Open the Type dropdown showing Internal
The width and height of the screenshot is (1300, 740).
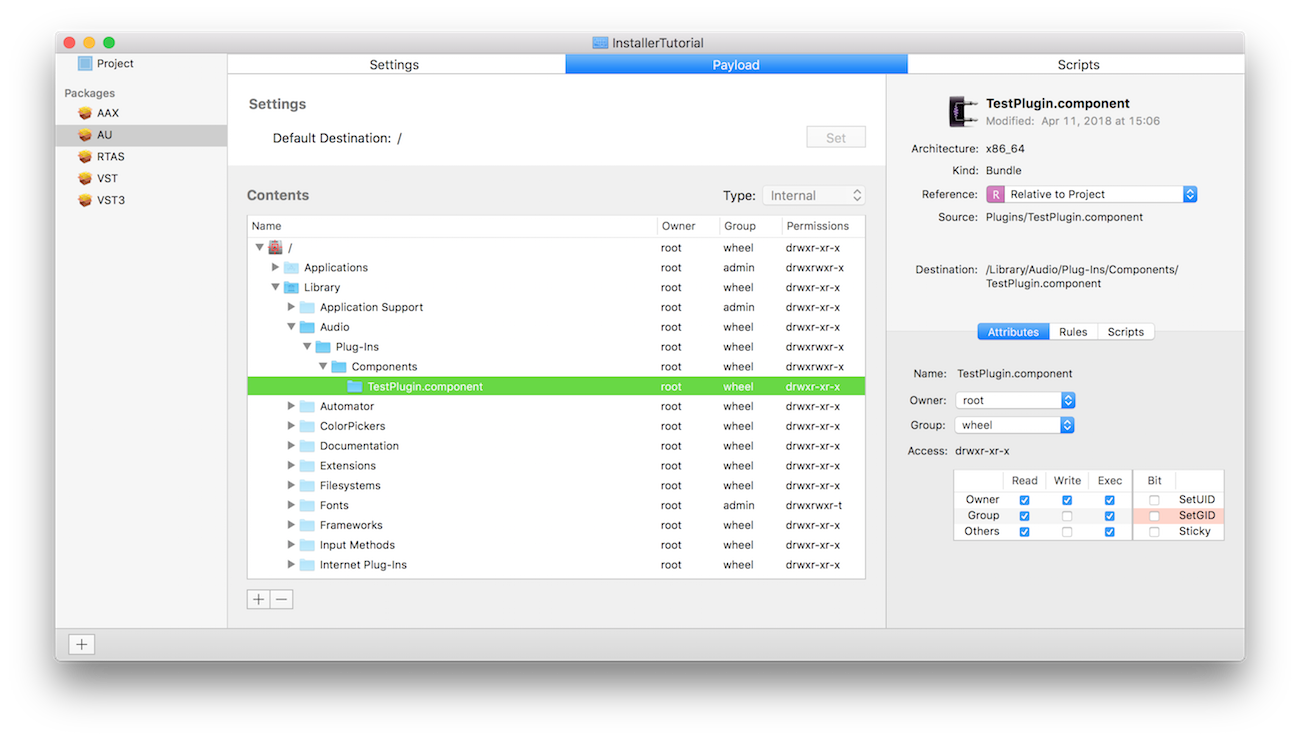coord(813,196)
